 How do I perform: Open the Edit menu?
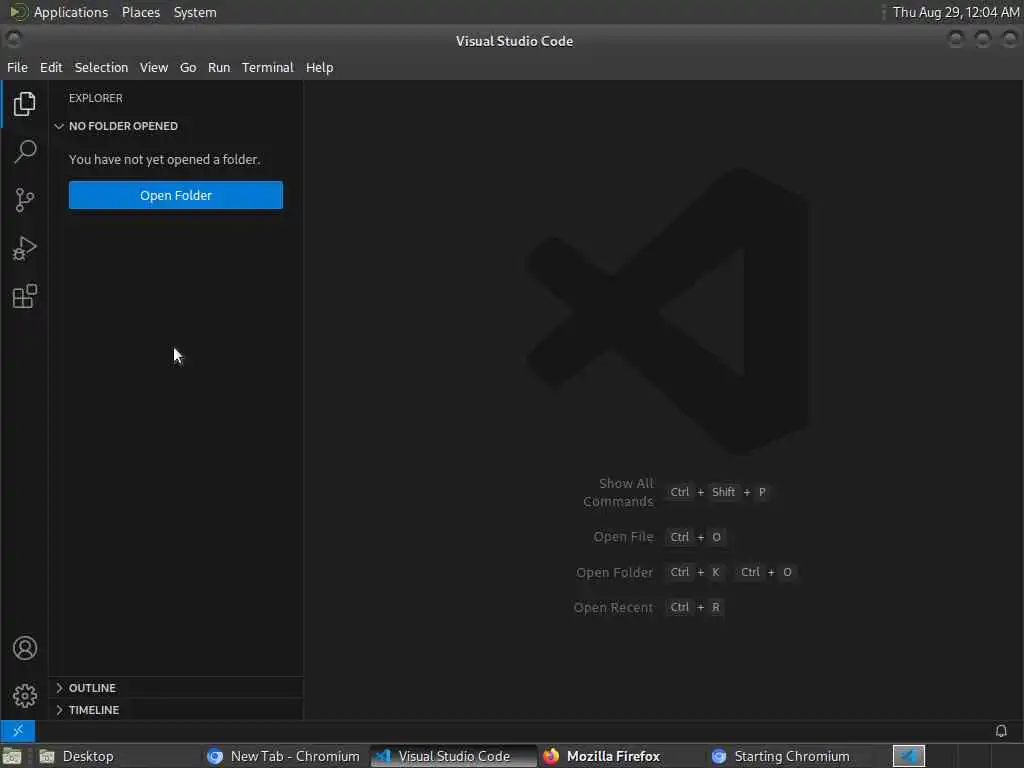pyautogui.click(x=51, y=67)
